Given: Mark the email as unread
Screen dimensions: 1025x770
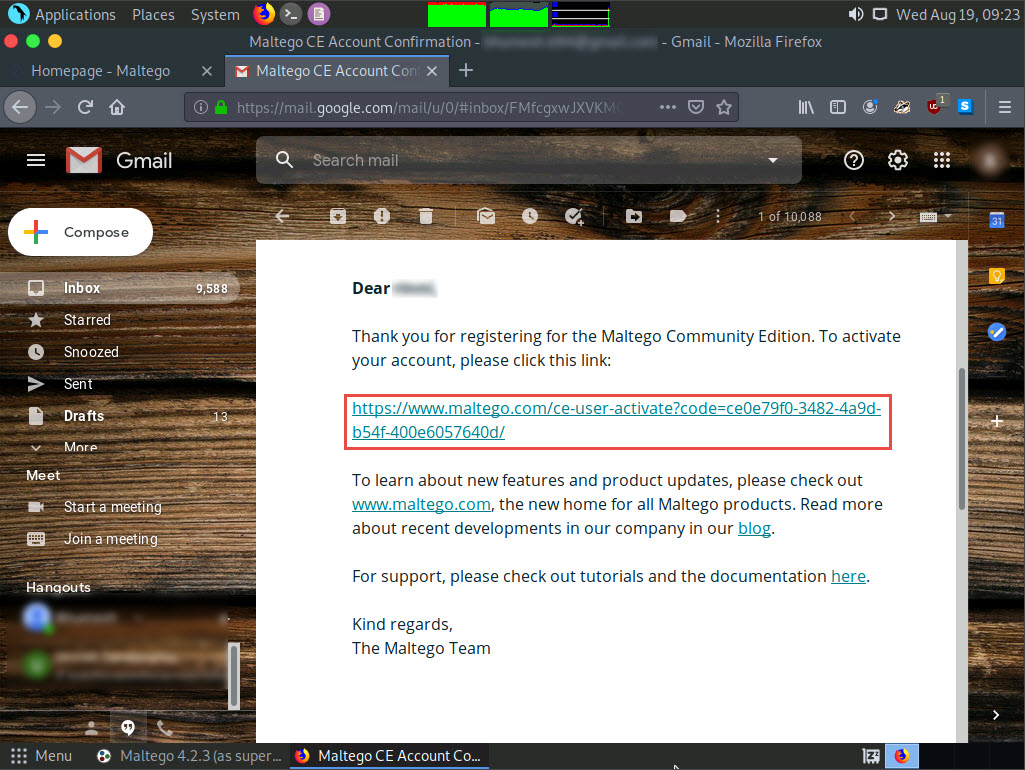Looking at the screenshot, I should (x=486, y=216).
